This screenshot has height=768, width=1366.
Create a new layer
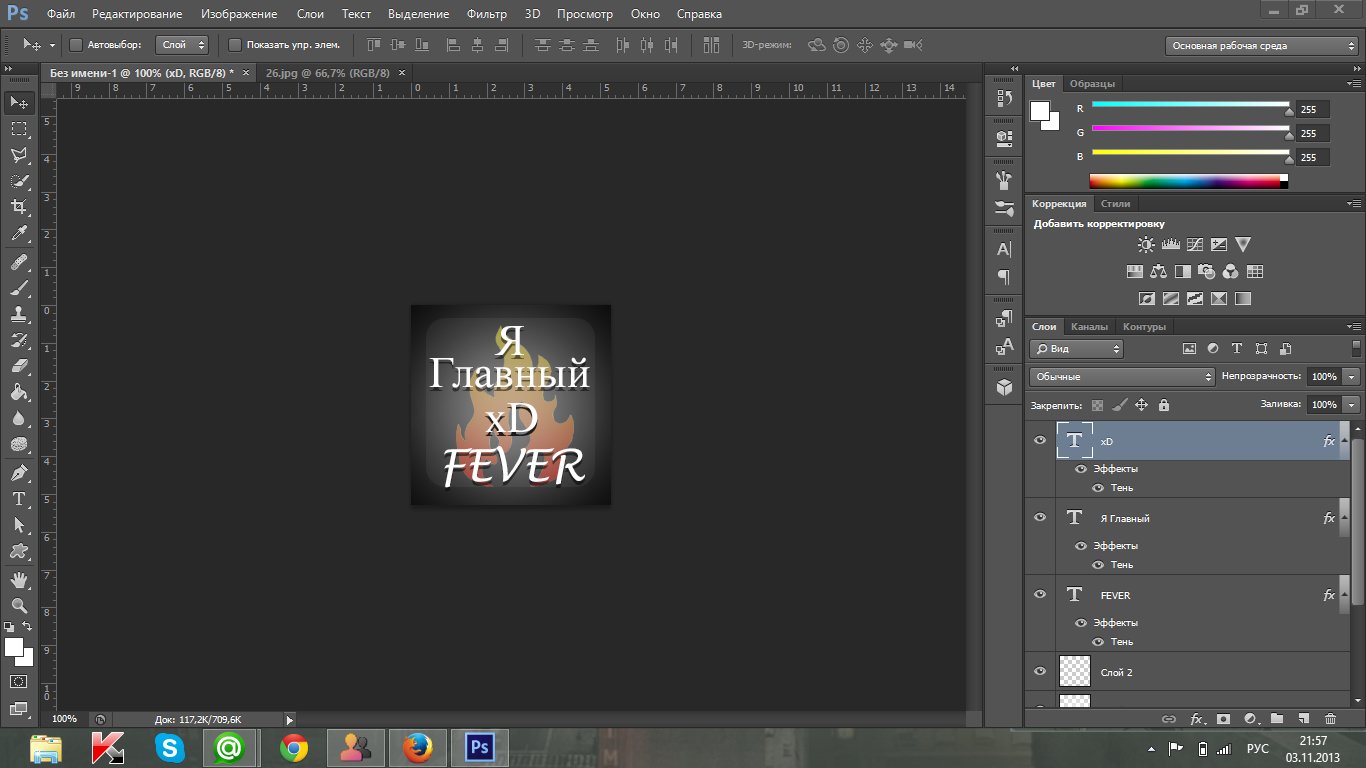[1303, 718]
